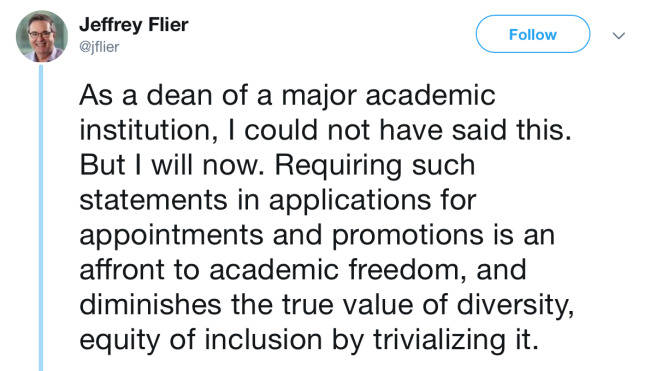
Task: Click the word "major" in the first line
Action: pyautogui.click(x=319, y=97)
